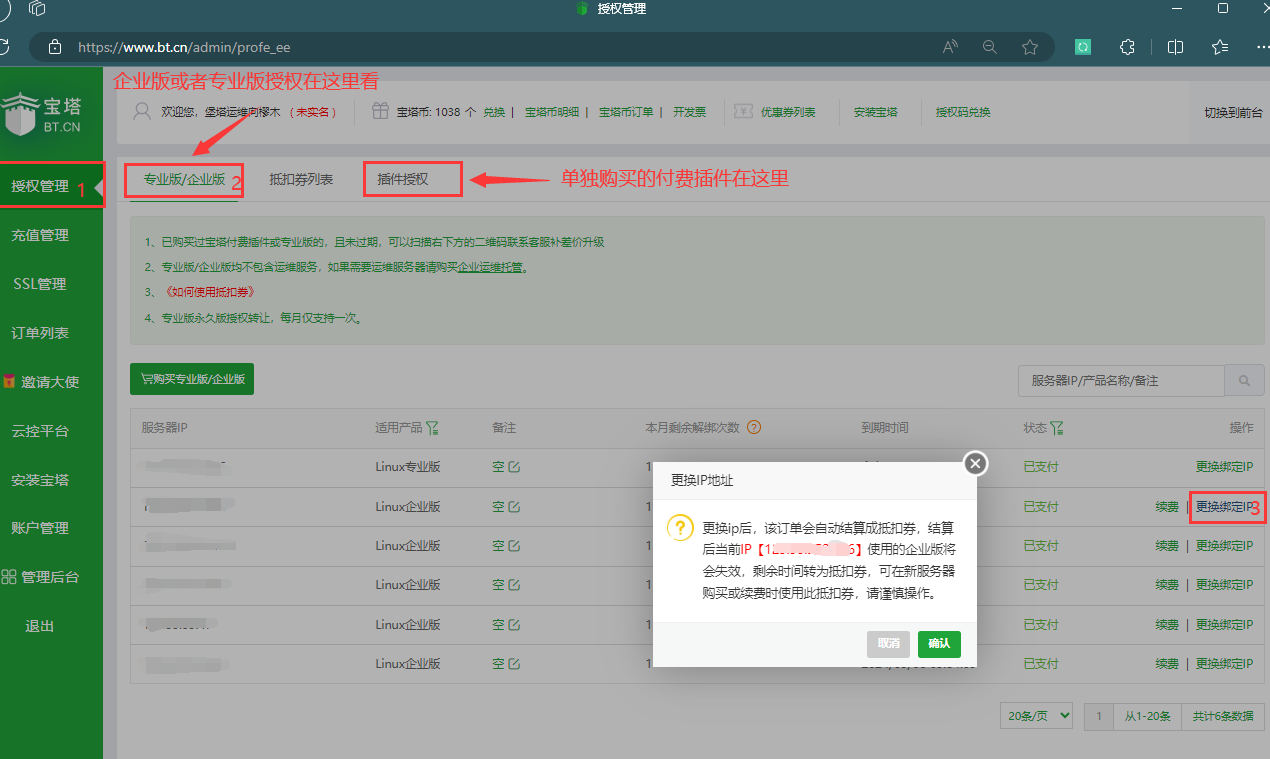
Task: Switch to the 抵扣券列表 tab
Action: (301, 180)
